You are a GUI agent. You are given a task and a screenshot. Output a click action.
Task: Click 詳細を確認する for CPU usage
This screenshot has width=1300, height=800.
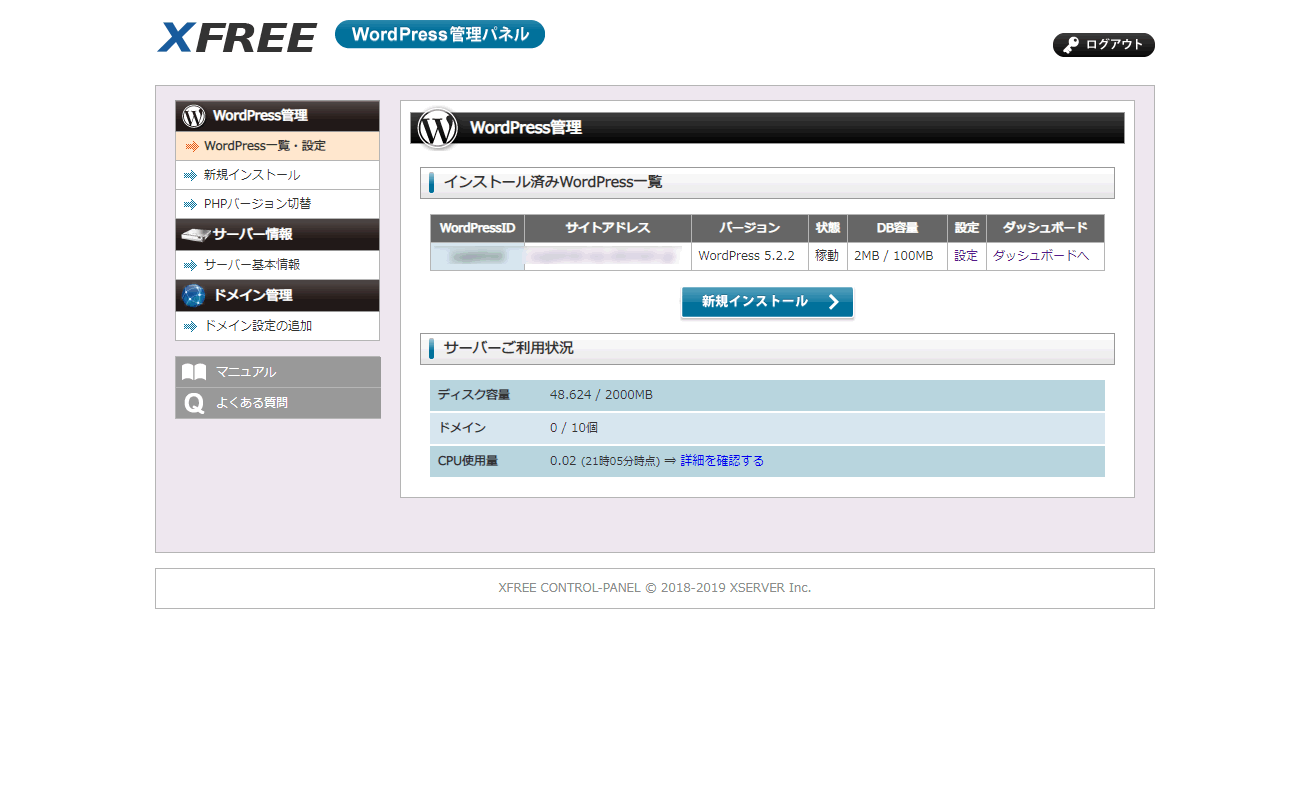(x=722, y=461)
